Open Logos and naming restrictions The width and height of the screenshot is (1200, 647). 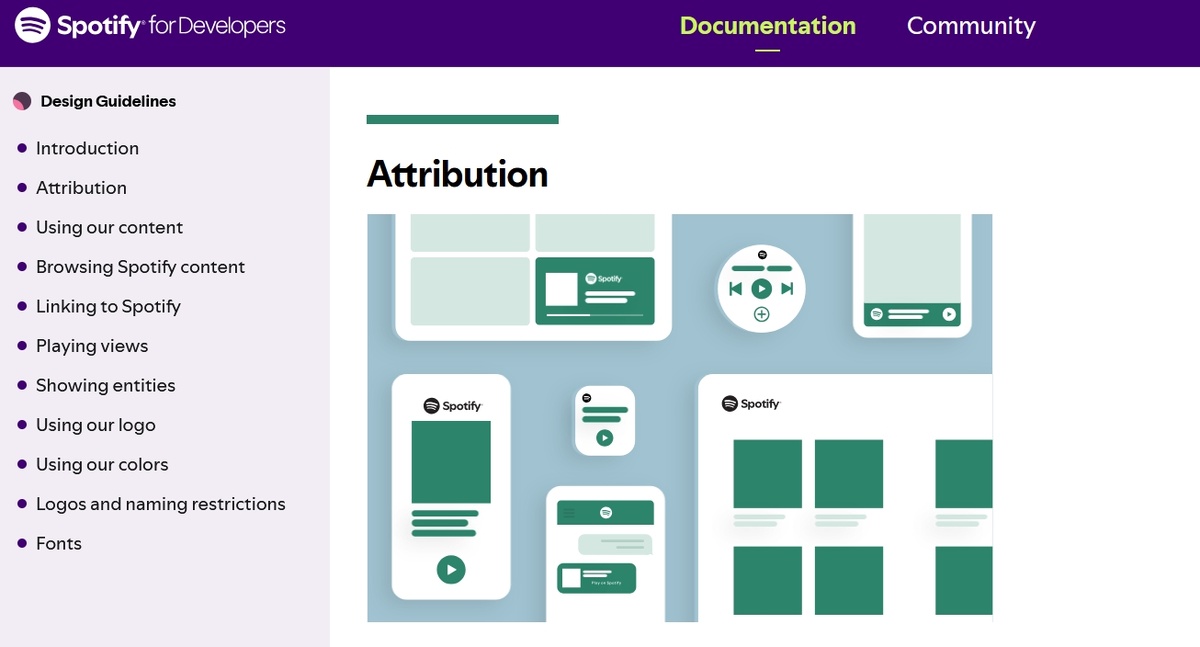click(161, 504)
